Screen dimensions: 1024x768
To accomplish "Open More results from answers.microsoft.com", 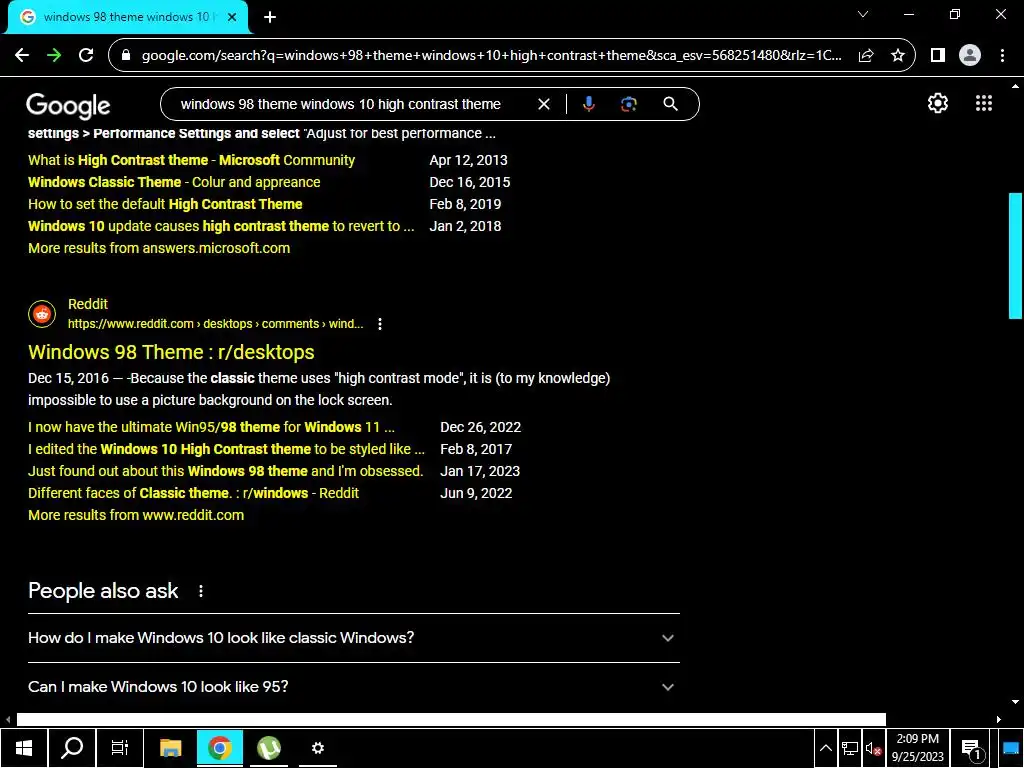I will click(159, 248).
